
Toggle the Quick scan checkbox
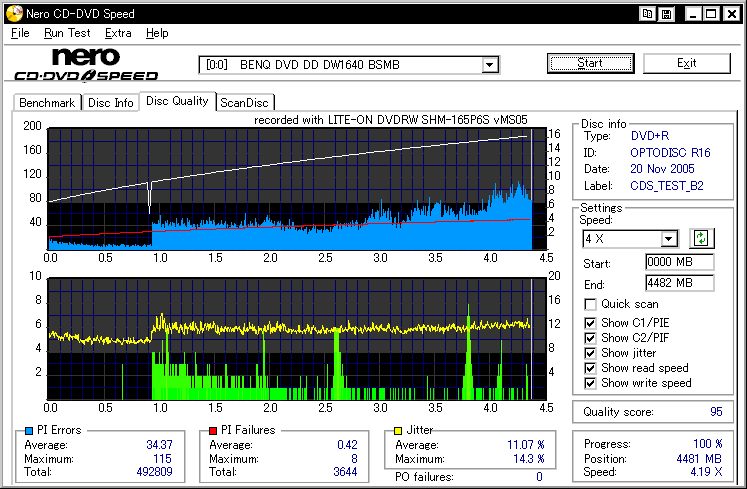click(590, 304)
